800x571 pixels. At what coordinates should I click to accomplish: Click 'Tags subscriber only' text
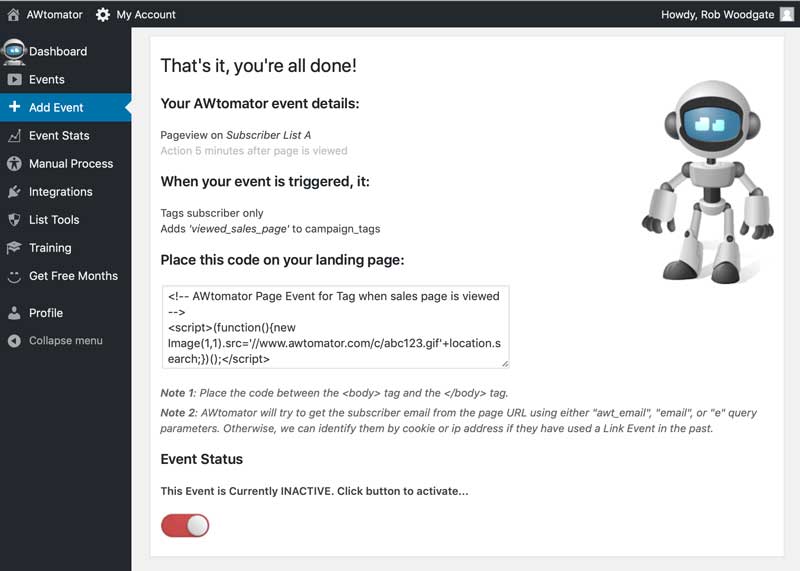pos(212,213)
